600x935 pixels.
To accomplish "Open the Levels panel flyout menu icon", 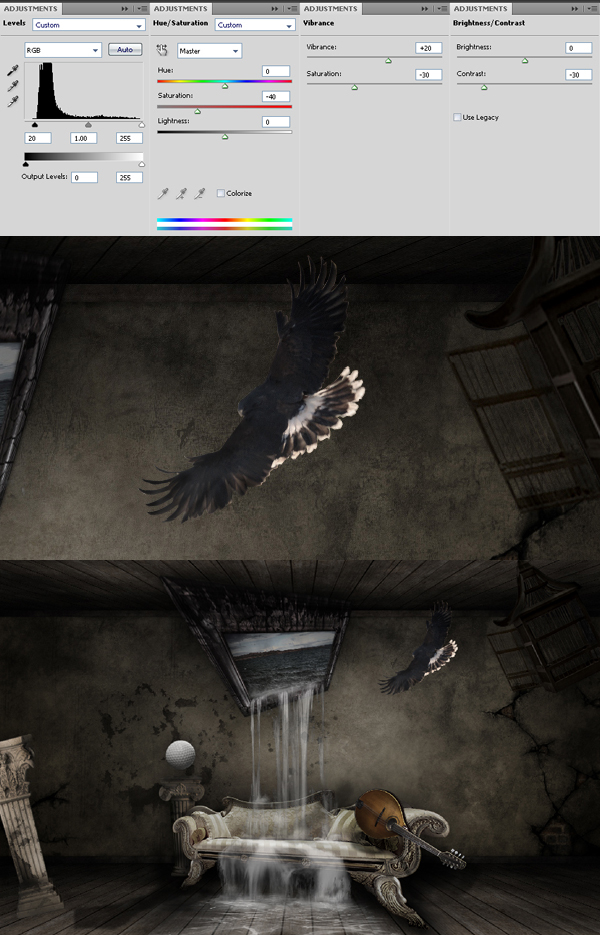I will coord(141,8).
